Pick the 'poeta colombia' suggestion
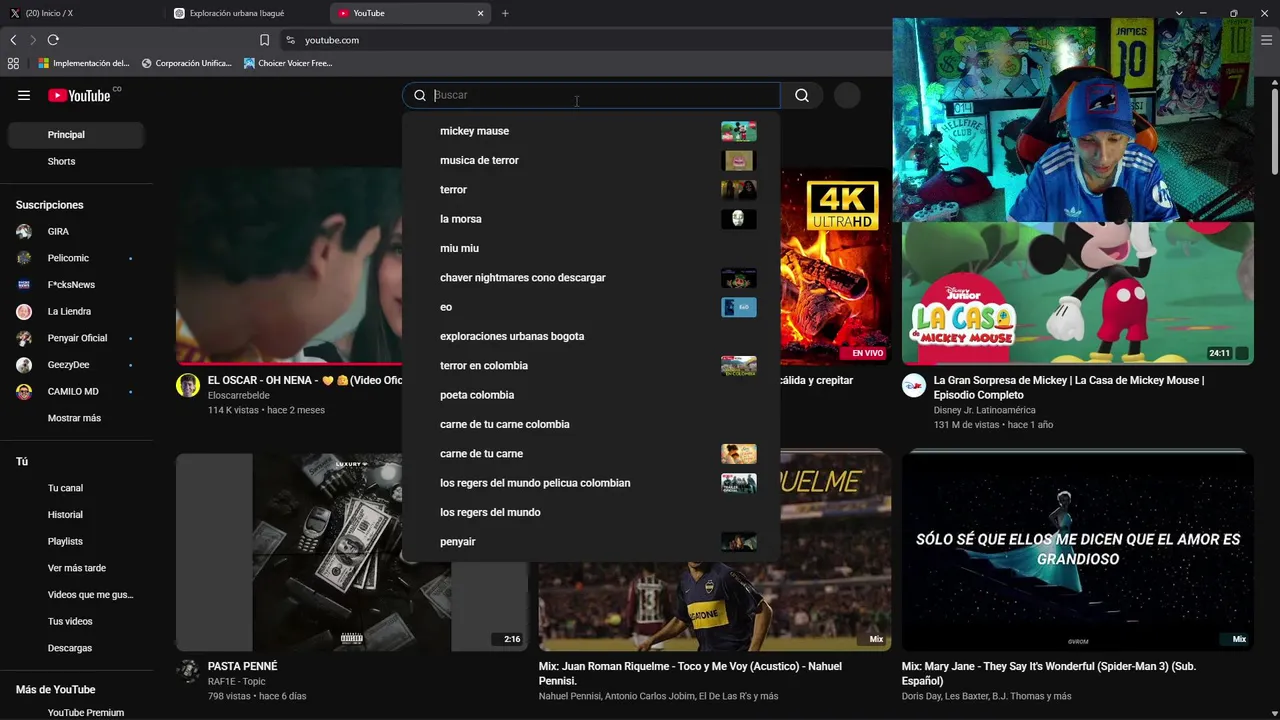The height and width of the screenshot is (720, 1280). [x=591, y=395]
